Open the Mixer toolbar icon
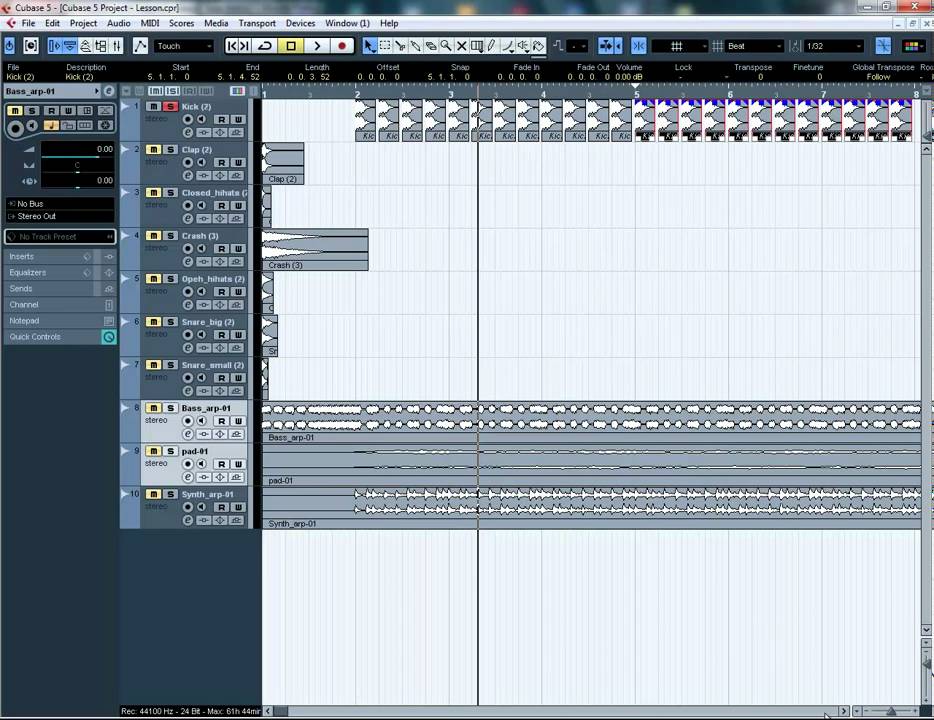The height and width of the screenshot is (720, 934). (117, 46)
